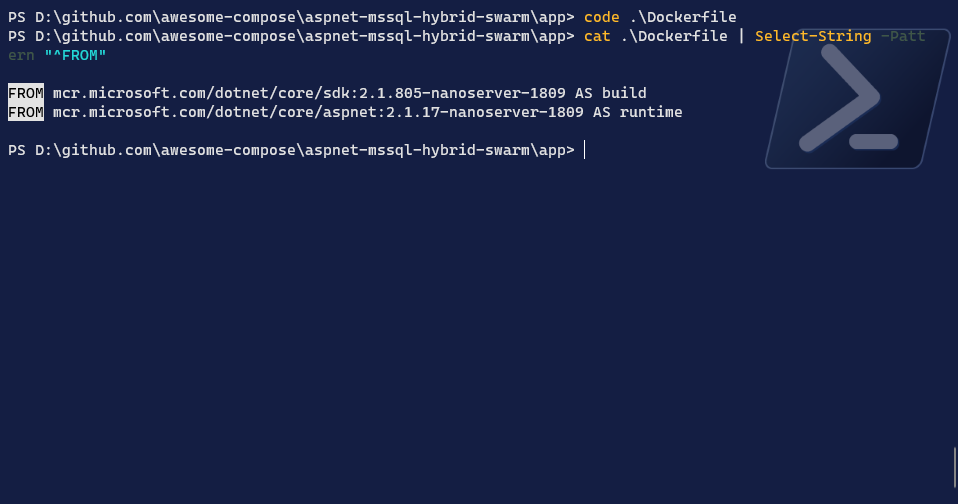Click the 'AS runtime' text

[637, 112]
